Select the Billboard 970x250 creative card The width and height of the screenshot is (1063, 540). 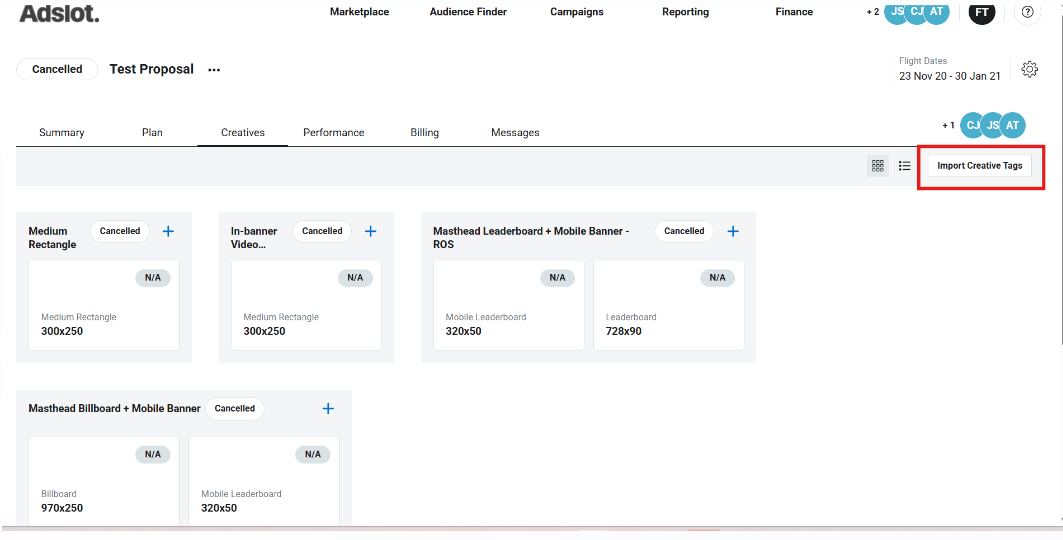click(x=104, y=482)
